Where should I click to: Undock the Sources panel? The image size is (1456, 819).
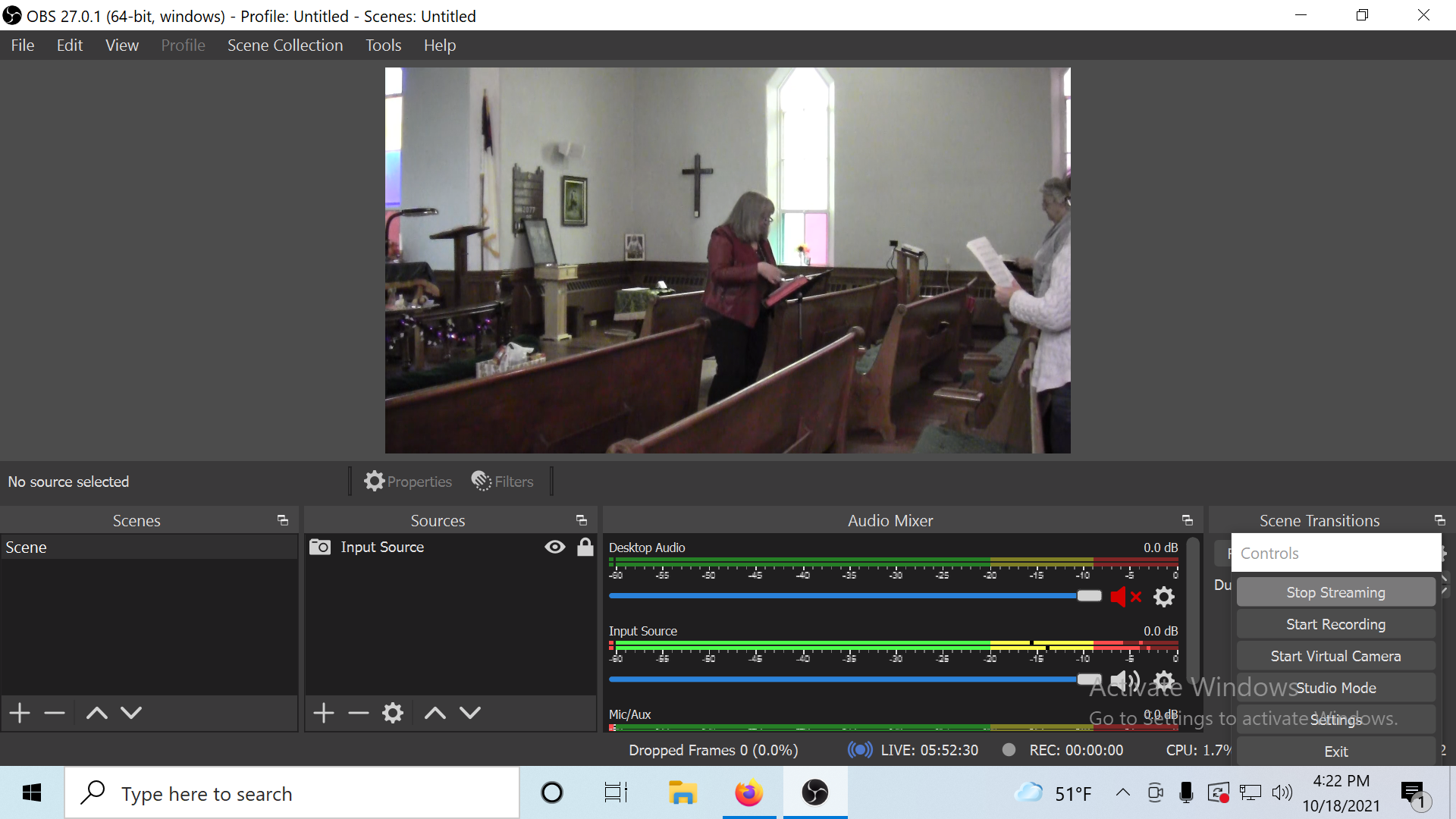[x=582, y=520]
